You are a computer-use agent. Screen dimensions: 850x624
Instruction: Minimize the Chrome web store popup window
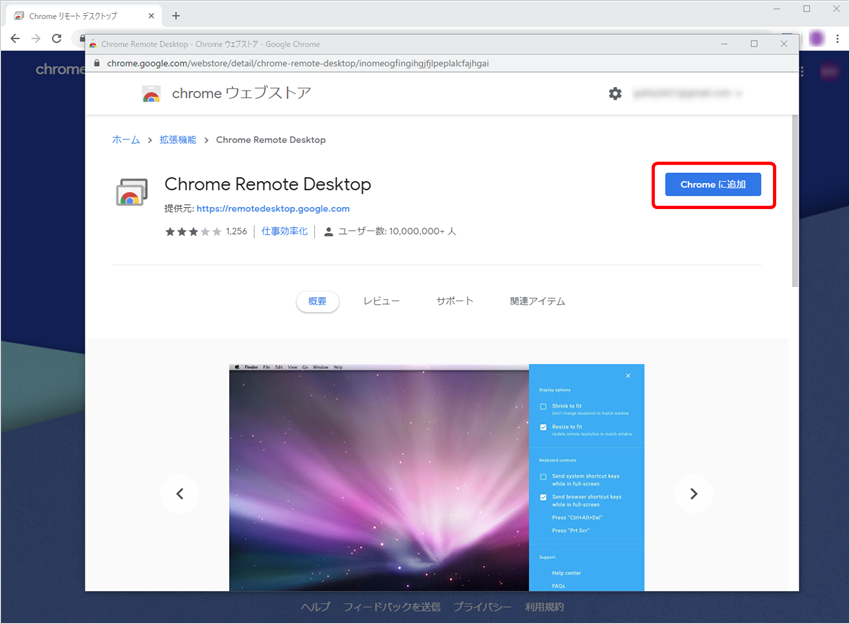[x=724, y=44]
